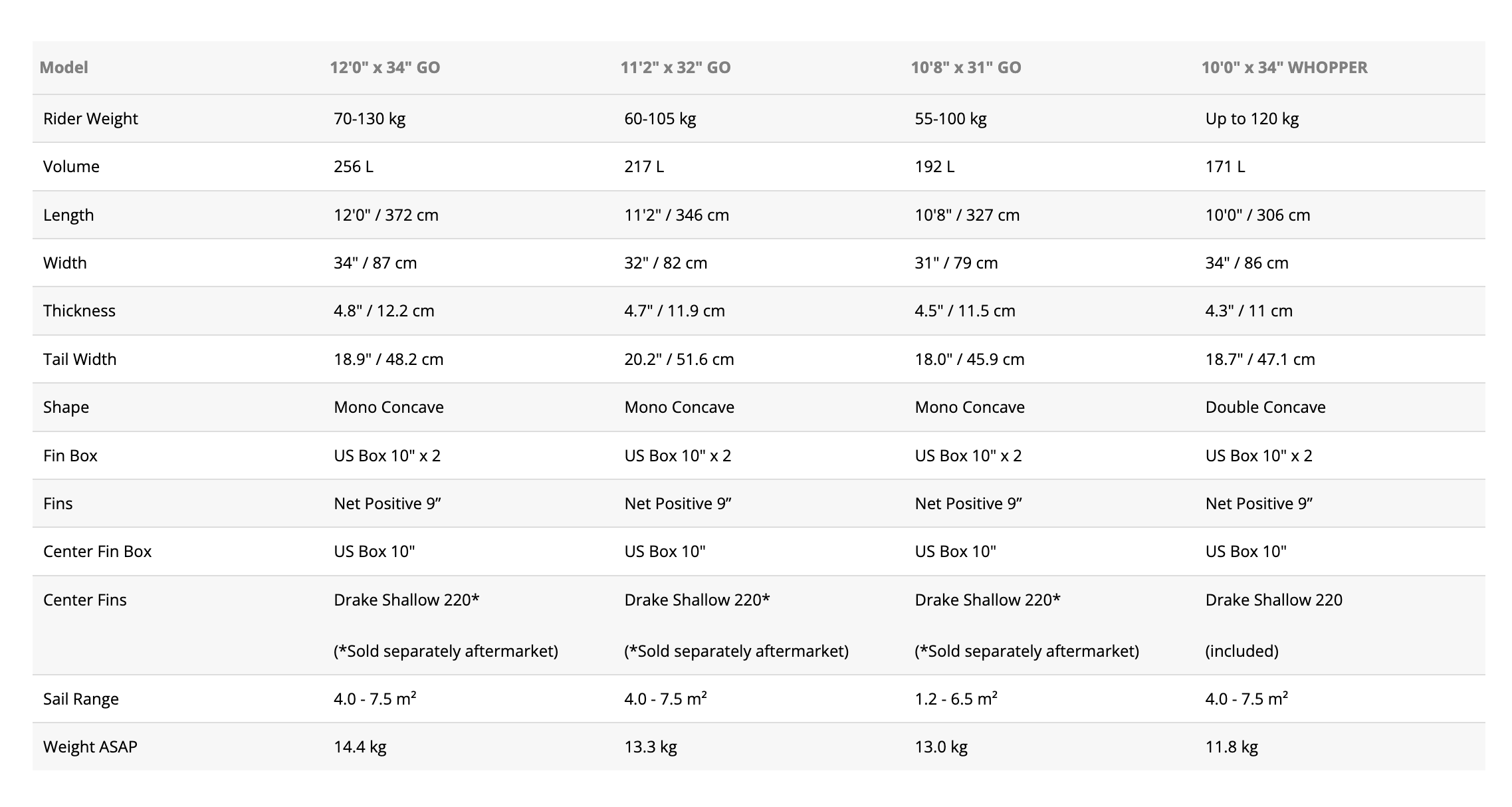Viewport: 1512px width, 807px height.
Task: Click the Model column header
Action: click(x=64, y=67)
